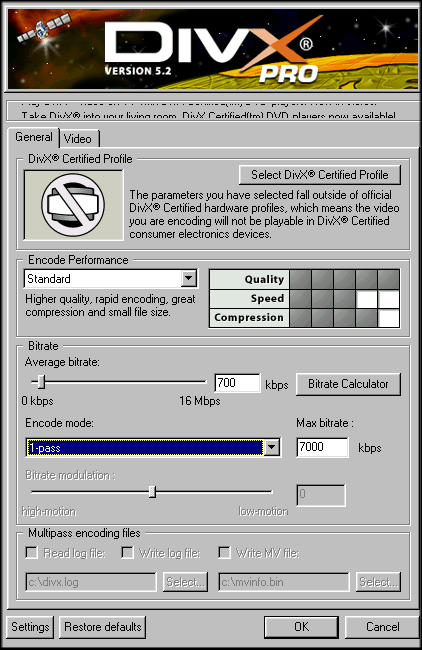Click the Compression rating row label

(250, 318)
